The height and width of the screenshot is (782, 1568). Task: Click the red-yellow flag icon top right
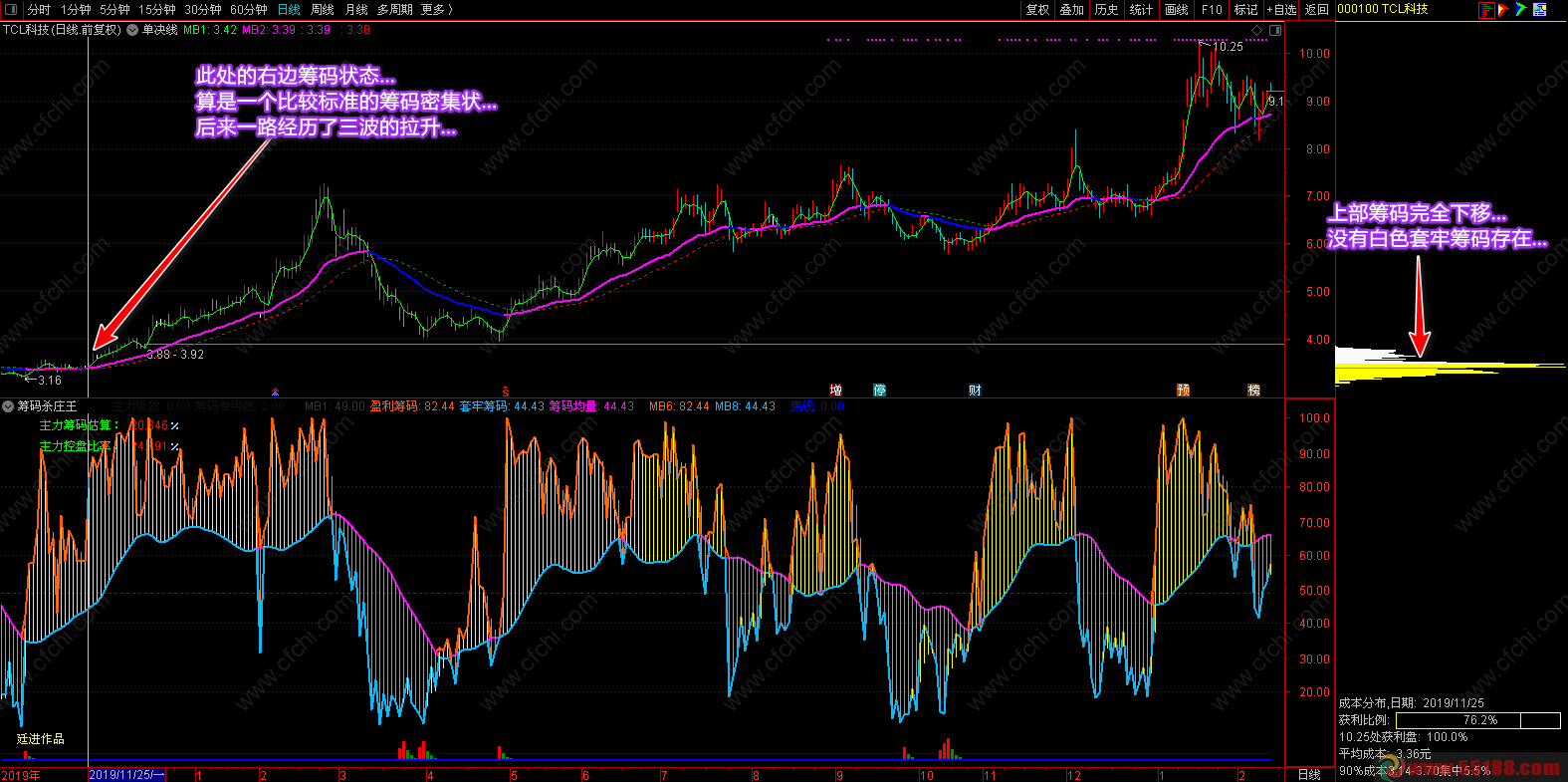point(1503,10)
